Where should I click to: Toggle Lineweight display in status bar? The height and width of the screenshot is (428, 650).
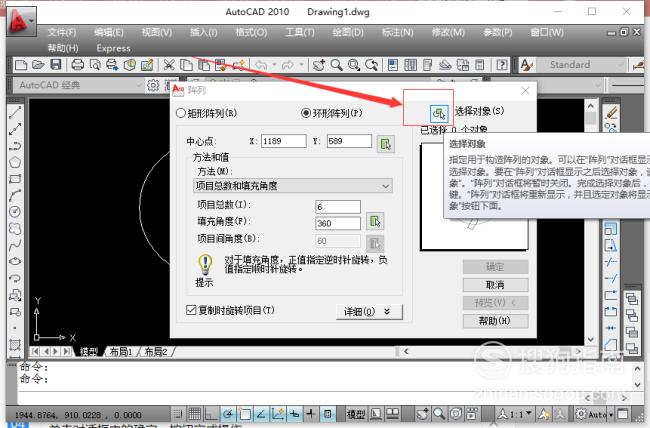click(x=311, y=413)
